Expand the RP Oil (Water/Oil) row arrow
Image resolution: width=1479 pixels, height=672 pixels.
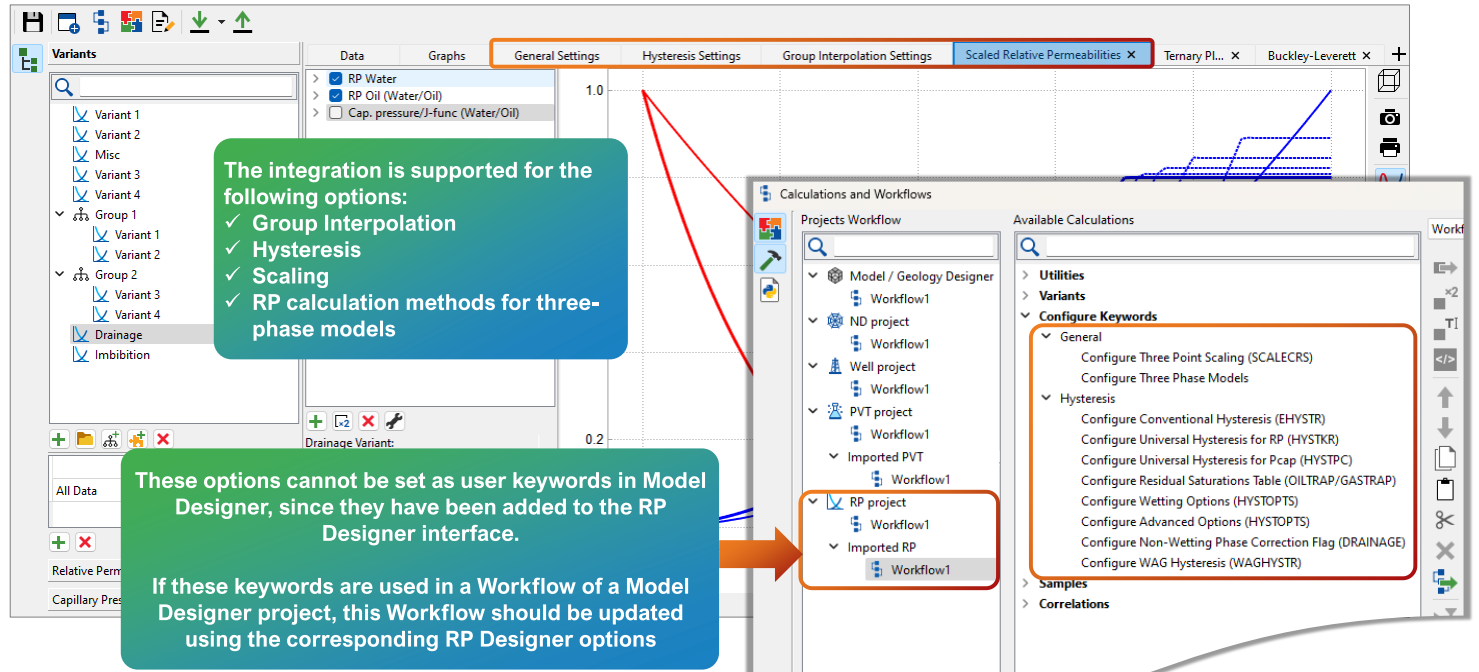point(316,96)
